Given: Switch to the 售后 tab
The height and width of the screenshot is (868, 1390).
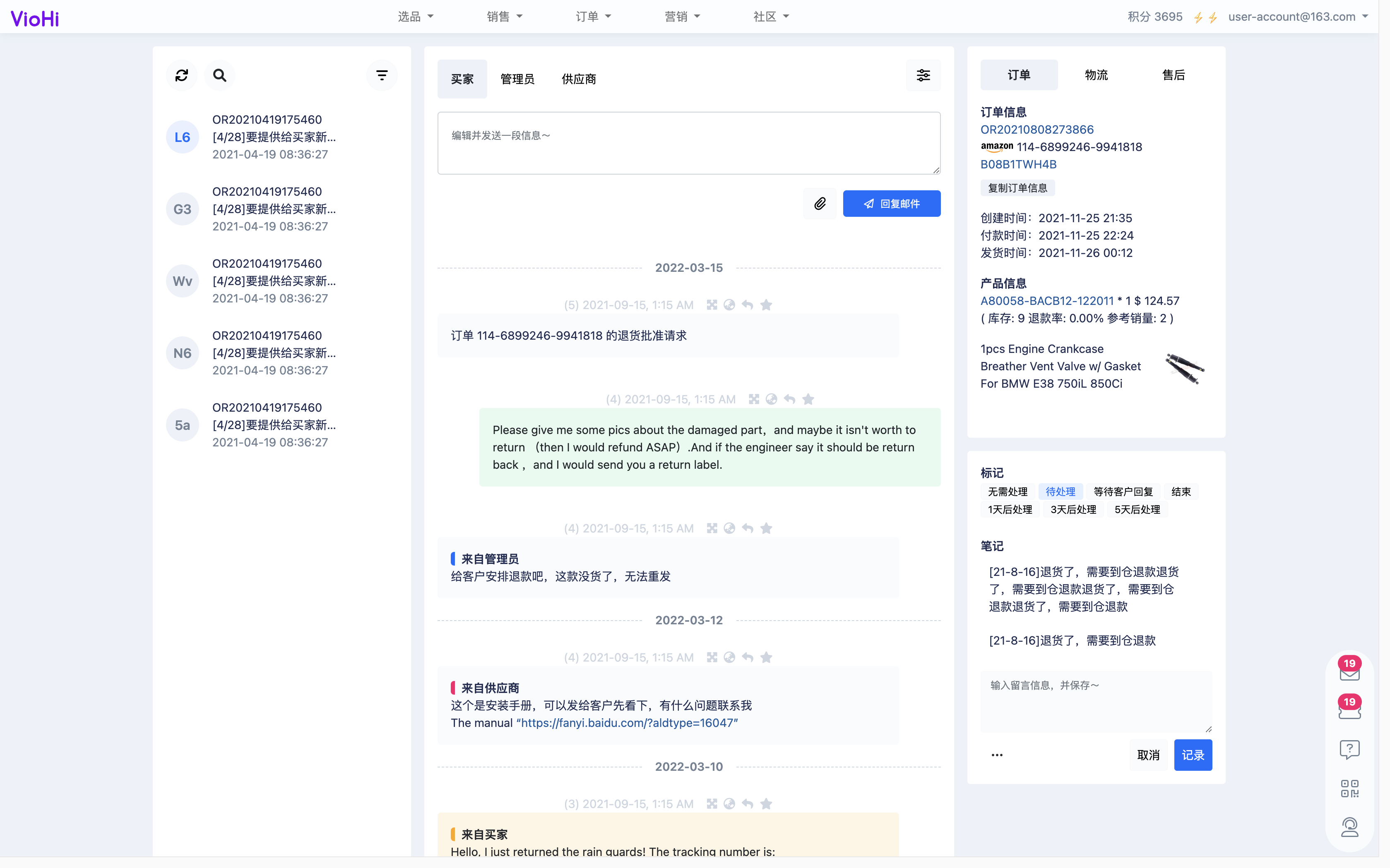Looking at the screenshot, I should tap(1174, 75).
